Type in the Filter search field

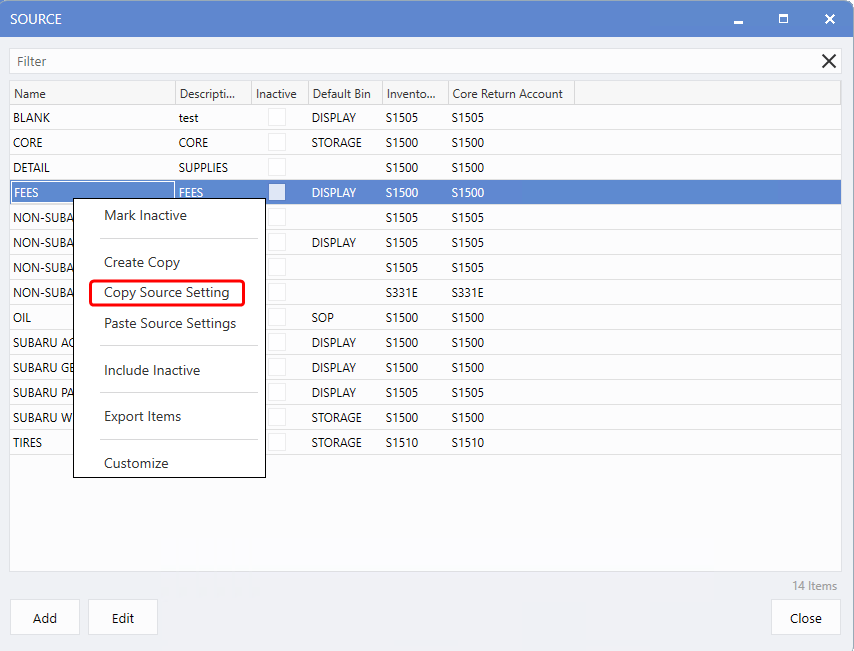[410, 61]
